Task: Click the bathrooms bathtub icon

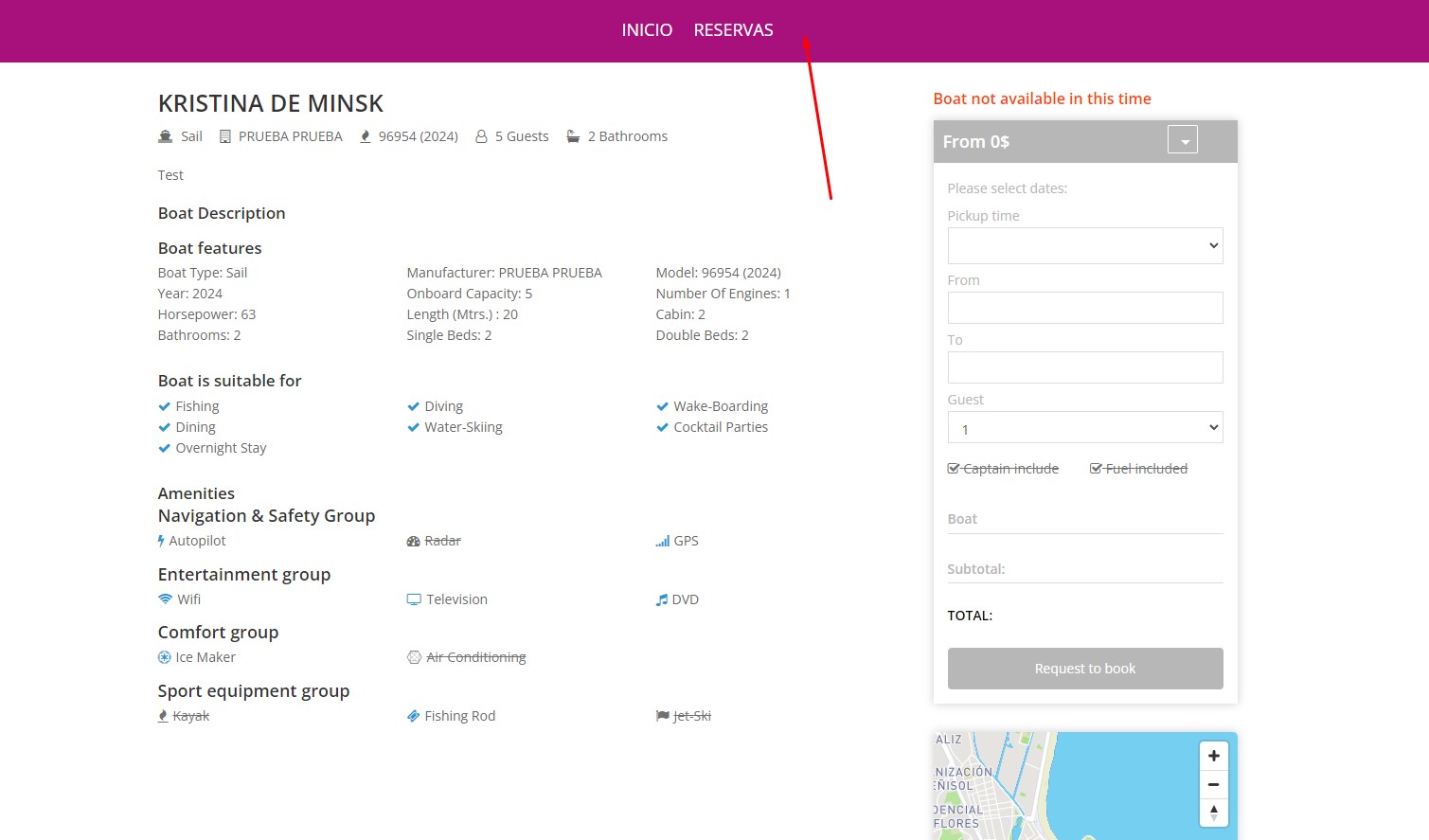Action: pos(573,136)
